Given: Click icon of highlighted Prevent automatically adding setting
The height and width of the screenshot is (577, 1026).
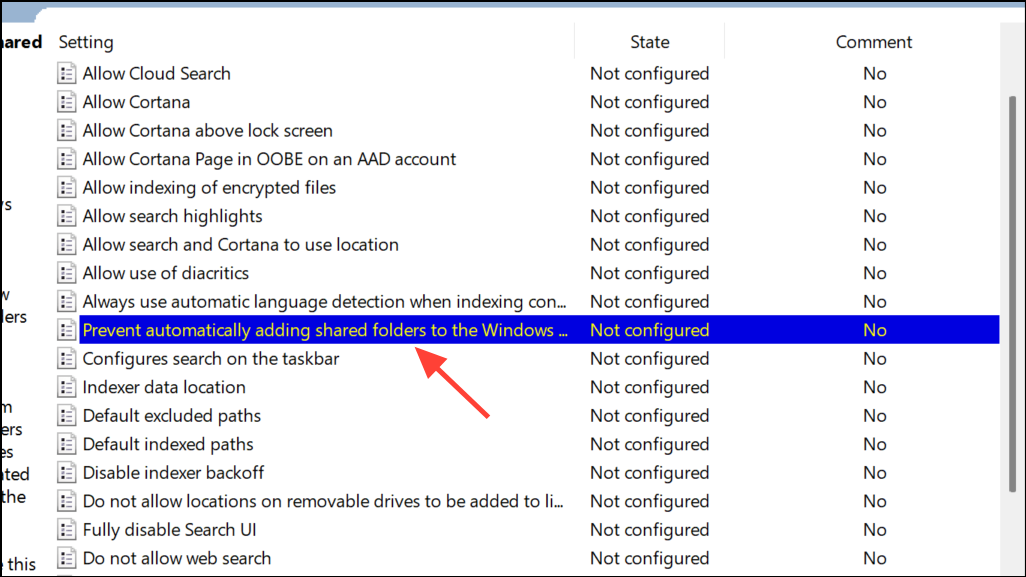Looking at the screenshot, I should [x=66, y=330].
